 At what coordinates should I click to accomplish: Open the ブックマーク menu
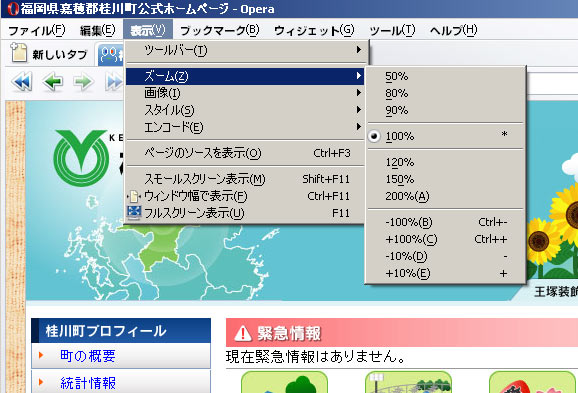pyautogui.click(x=220, y=30)
